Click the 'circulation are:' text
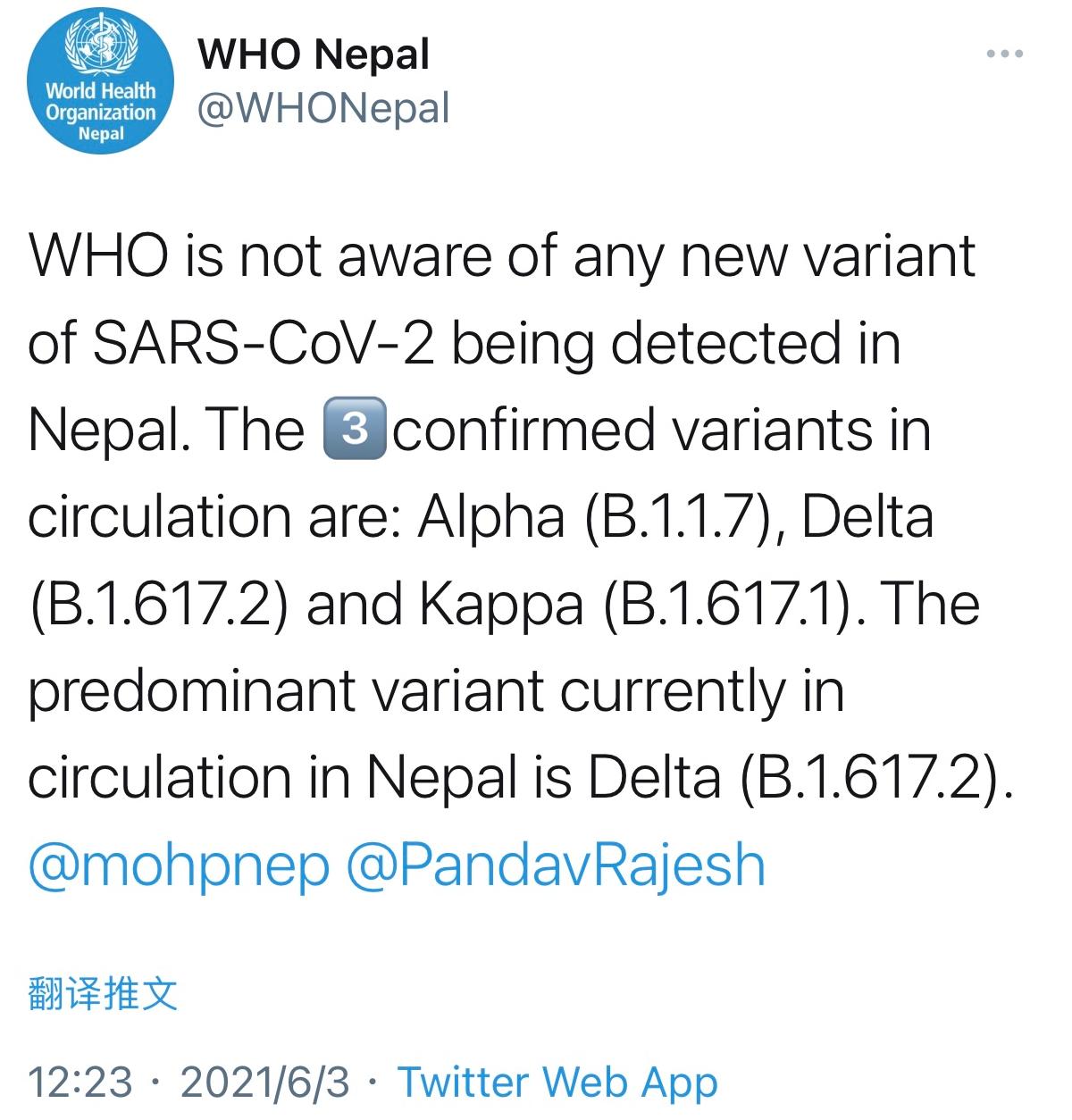The image size is (1072, 1120). coord(215,517)
